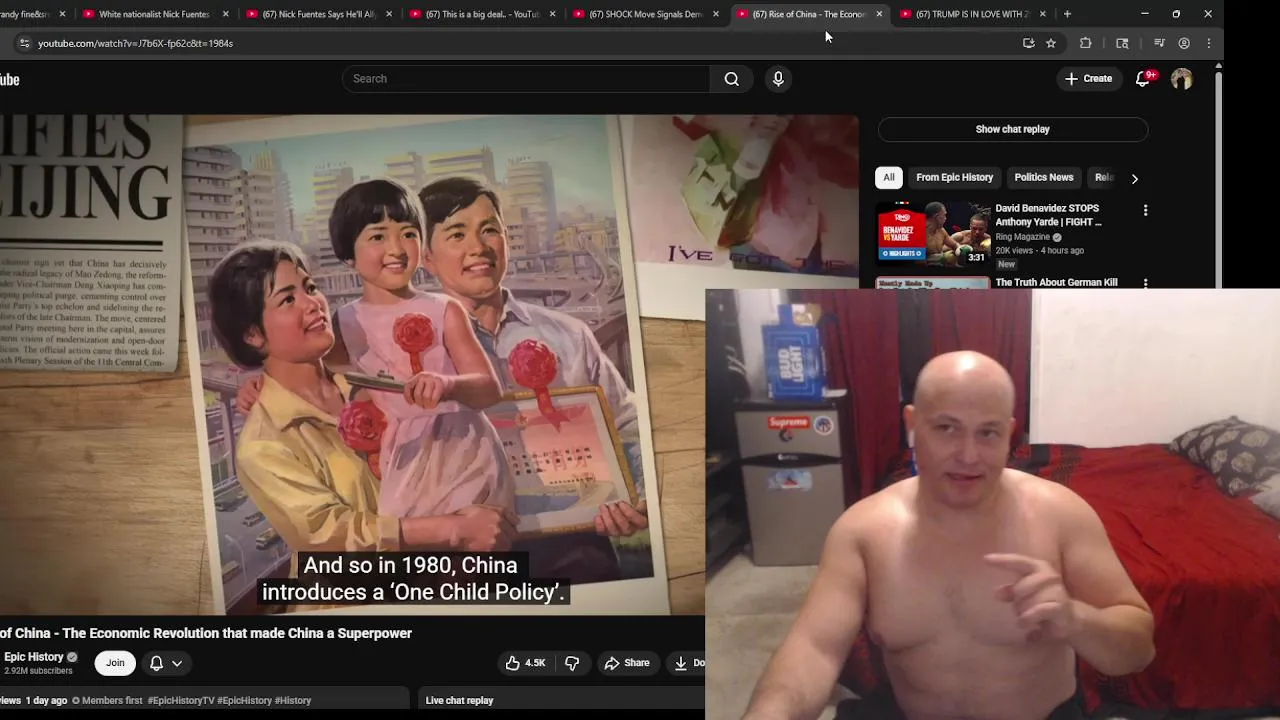Open more options for David Benavidez video

1145,210
